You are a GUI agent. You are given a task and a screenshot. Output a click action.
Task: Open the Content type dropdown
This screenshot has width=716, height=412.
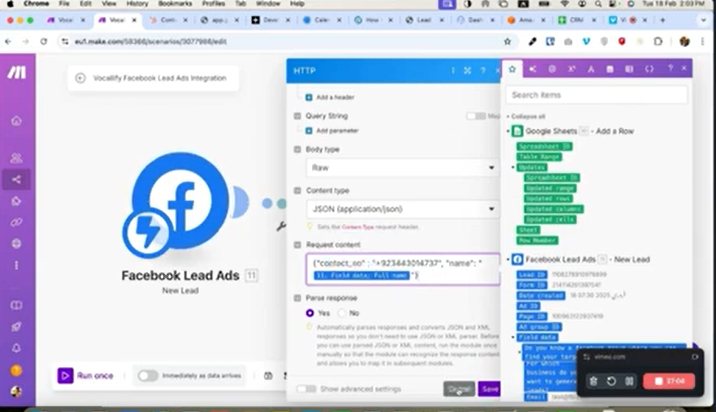click(x=402, y=209)
